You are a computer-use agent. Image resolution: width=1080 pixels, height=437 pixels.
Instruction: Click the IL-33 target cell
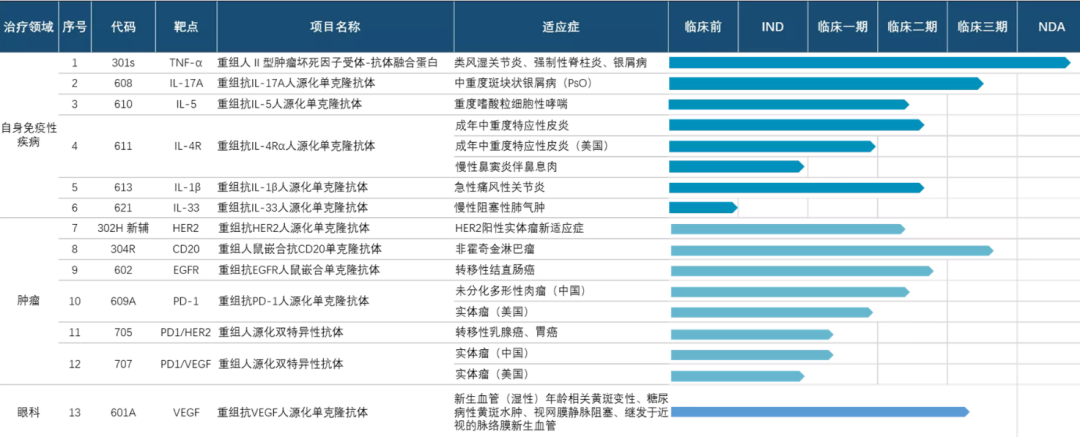pyautogui.click(x=187, y=208)
